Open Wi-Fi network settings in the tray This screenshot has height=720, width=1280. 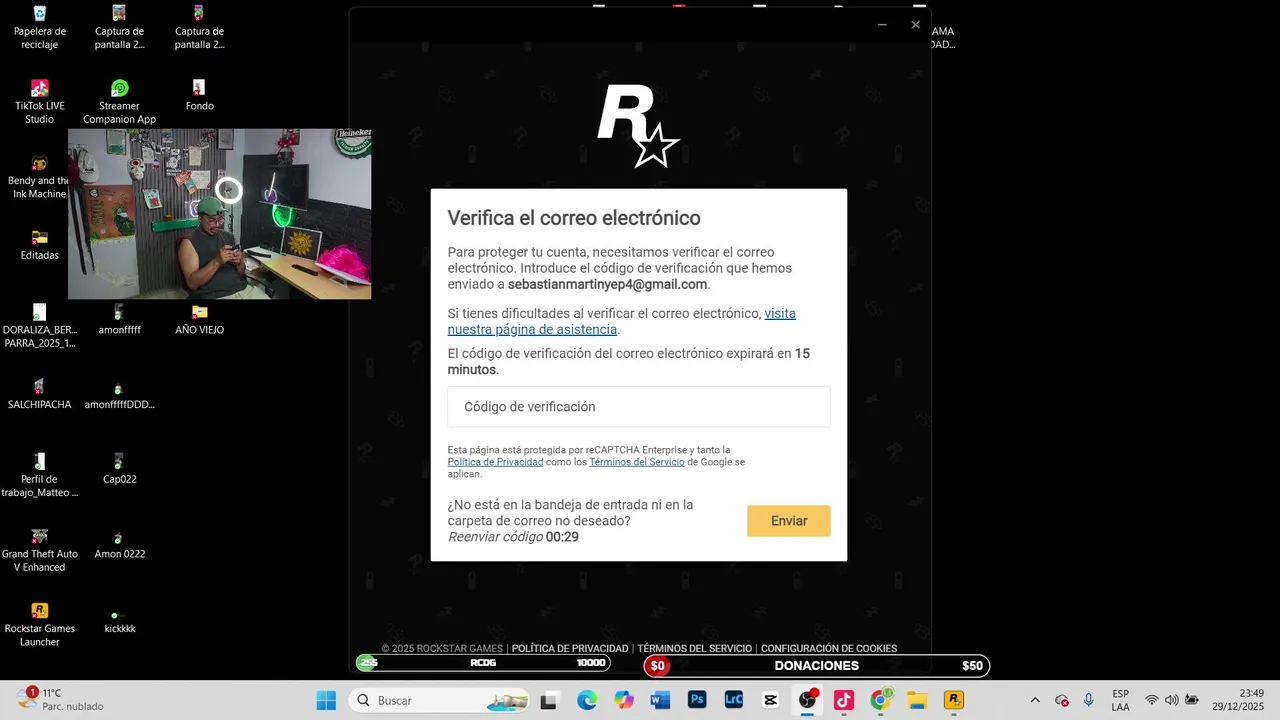[x=1151, y=700]
